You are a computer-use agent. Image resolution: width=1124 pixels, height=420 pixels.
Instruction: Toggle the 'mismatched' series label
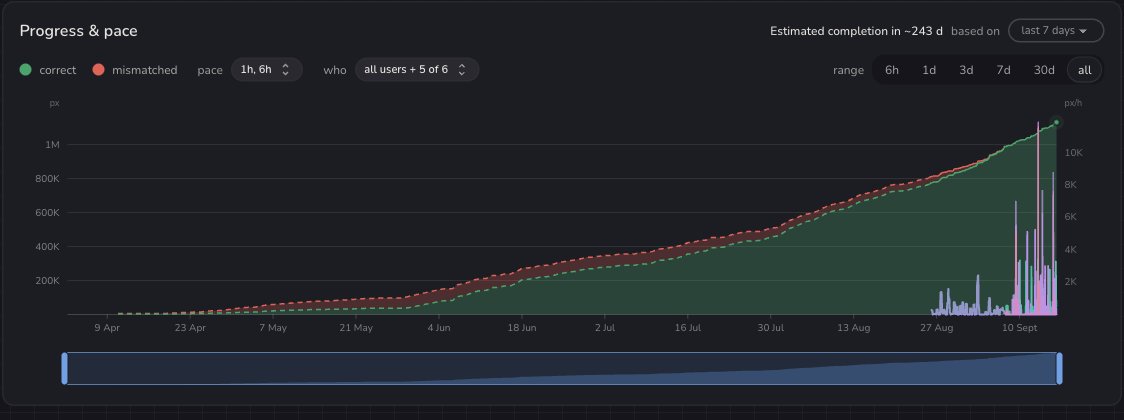point(145,70)
